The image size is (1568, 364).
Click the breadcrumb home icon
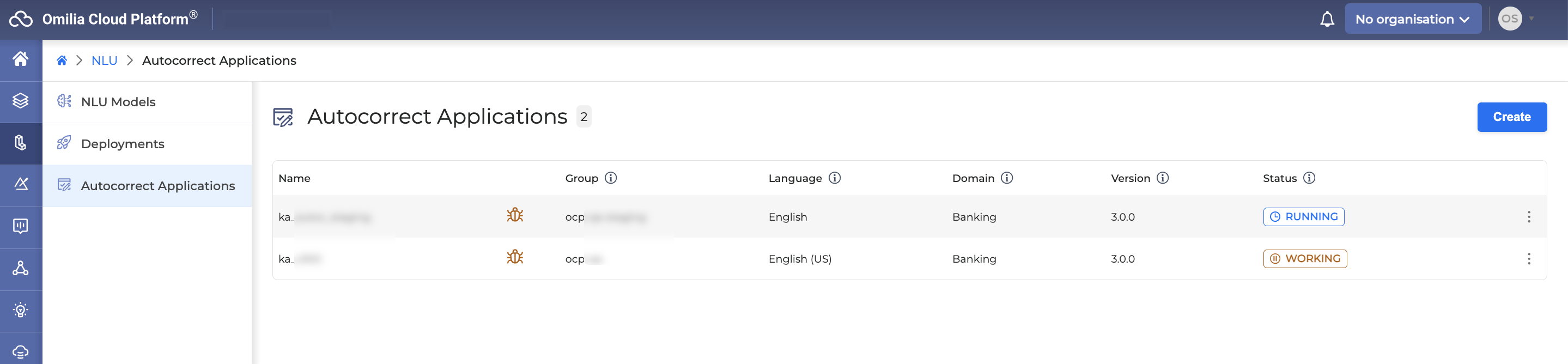coord(62,60)
